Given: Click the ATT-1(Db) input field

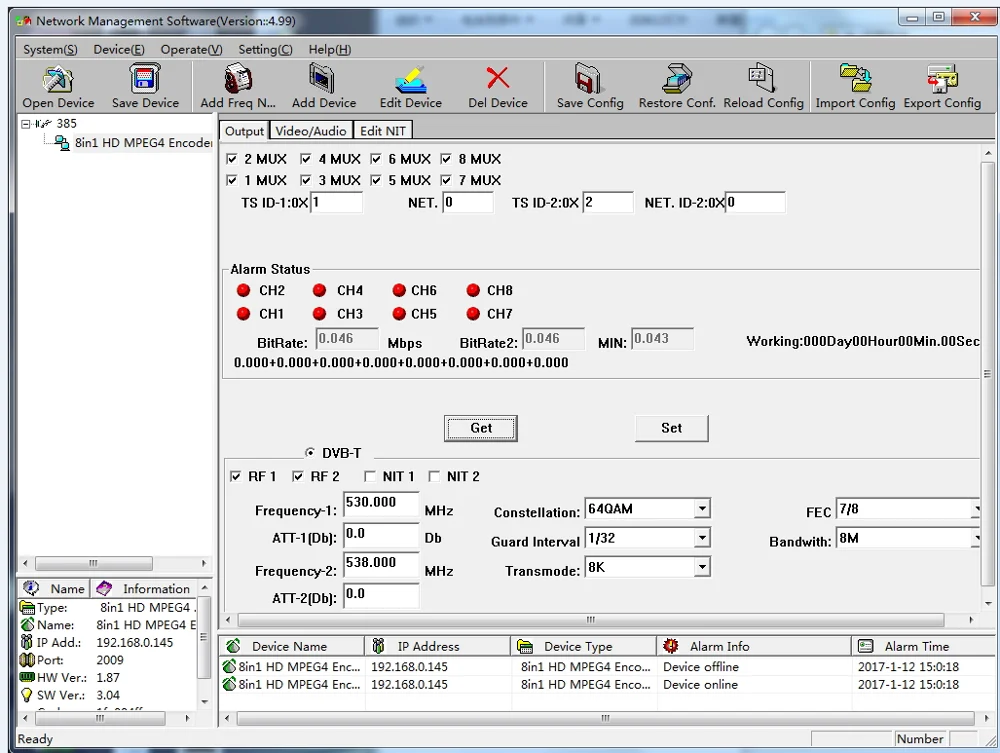Looking at the screenshot, I should [381, 535].
